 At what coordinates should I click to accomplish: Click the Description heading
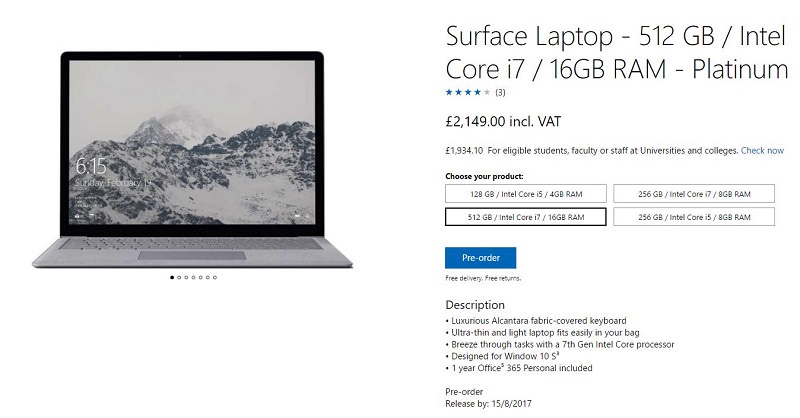[475, 305]
